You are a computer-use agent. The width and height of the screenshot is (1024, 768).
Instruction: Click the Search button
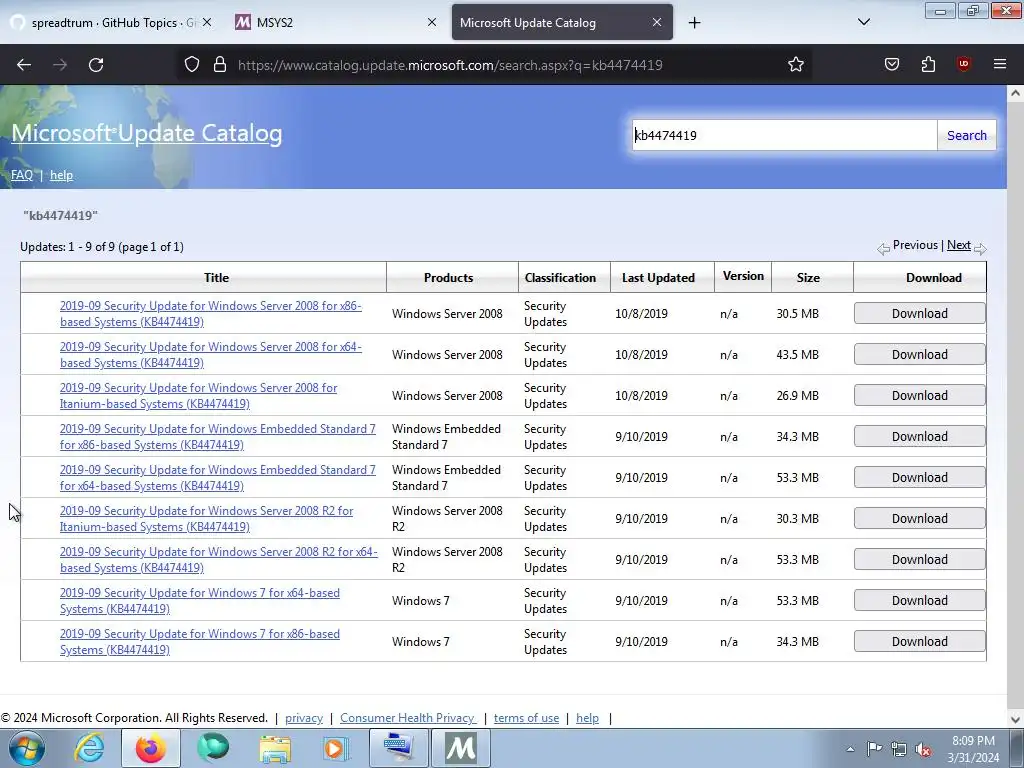click(967, 135)
